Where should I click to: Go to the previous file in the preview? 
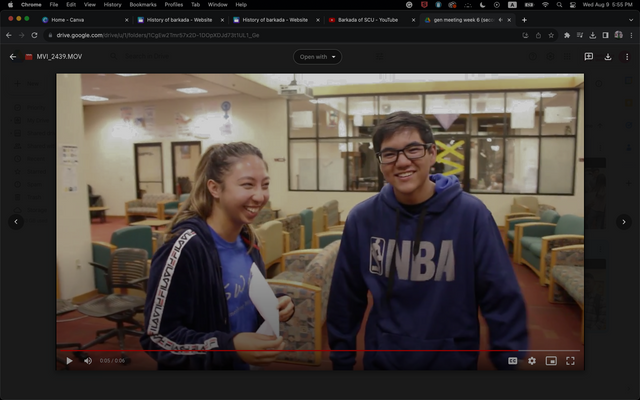15,221
